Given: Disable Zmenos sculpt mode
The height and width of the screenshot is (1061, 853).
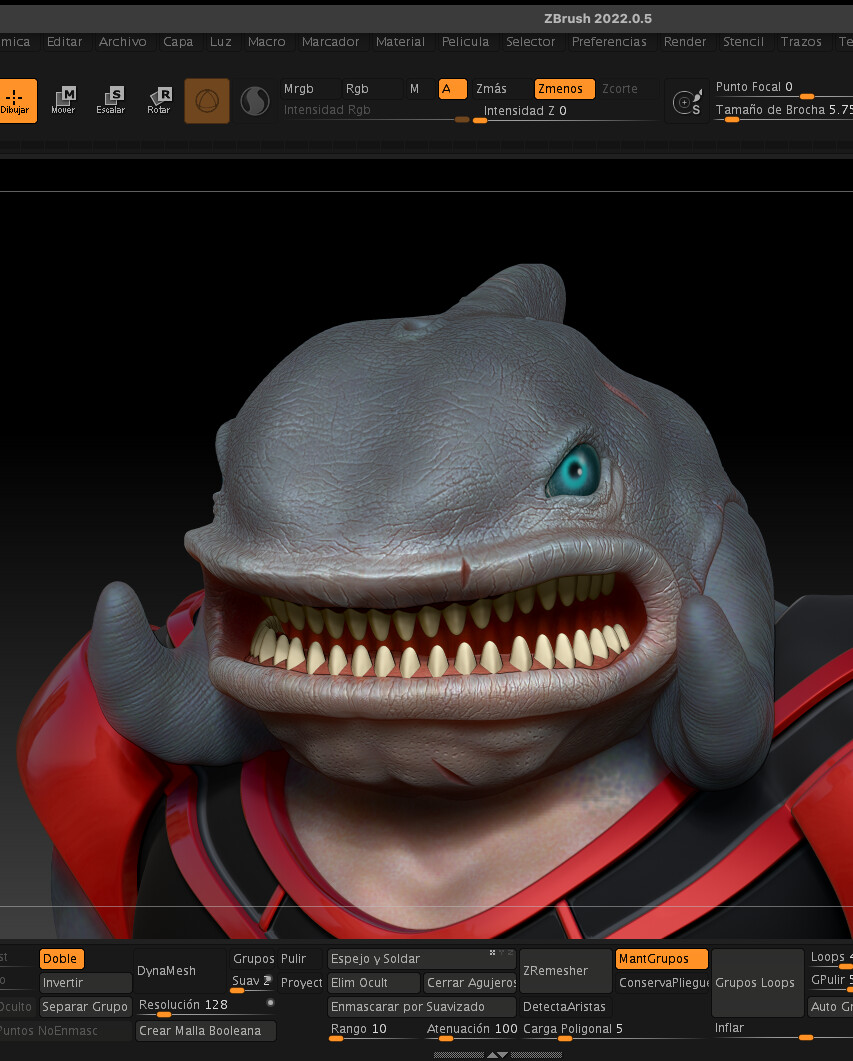Looking at the screenshot, I should coord(564,89).
